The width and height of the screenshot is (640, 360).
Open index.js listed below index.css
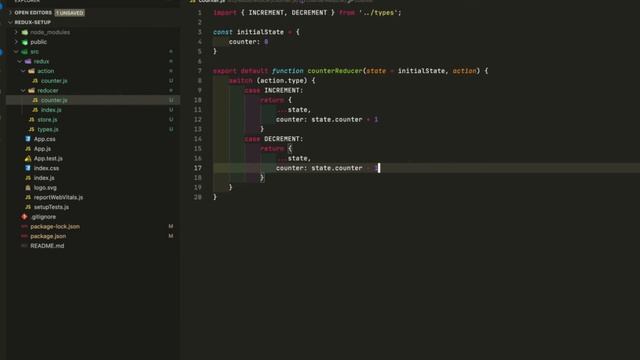click(44, 178)
